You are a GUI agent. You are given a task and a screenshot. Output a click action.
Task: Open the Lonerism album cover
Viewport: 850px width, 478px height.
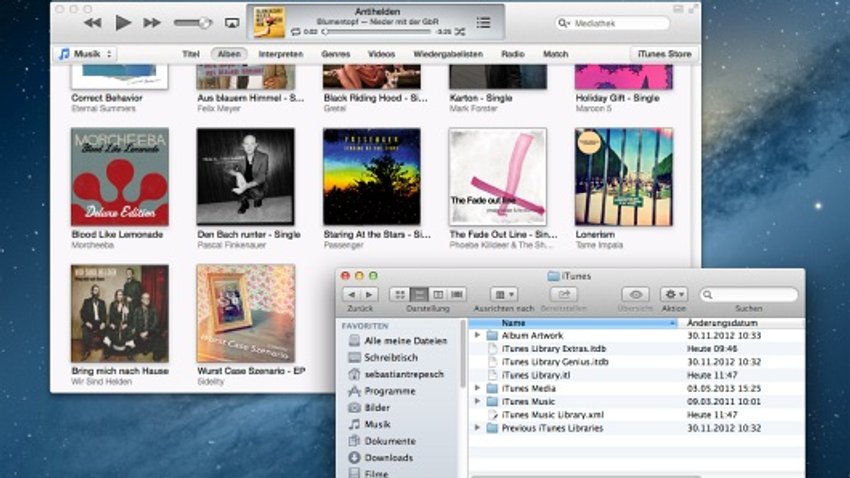click(x=623, y=177)
